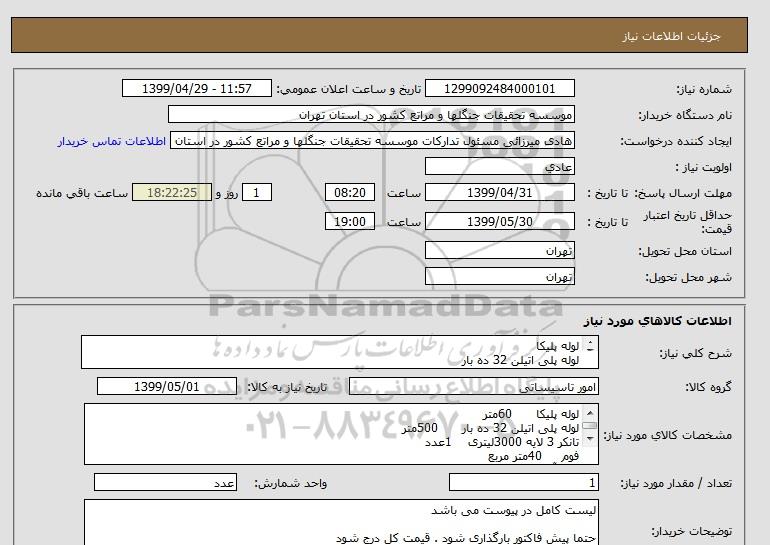Click the request creator field هادی میرزائی
Image resolution: width=770 pixels, height=545 pixels.
[x=372, y=141]
